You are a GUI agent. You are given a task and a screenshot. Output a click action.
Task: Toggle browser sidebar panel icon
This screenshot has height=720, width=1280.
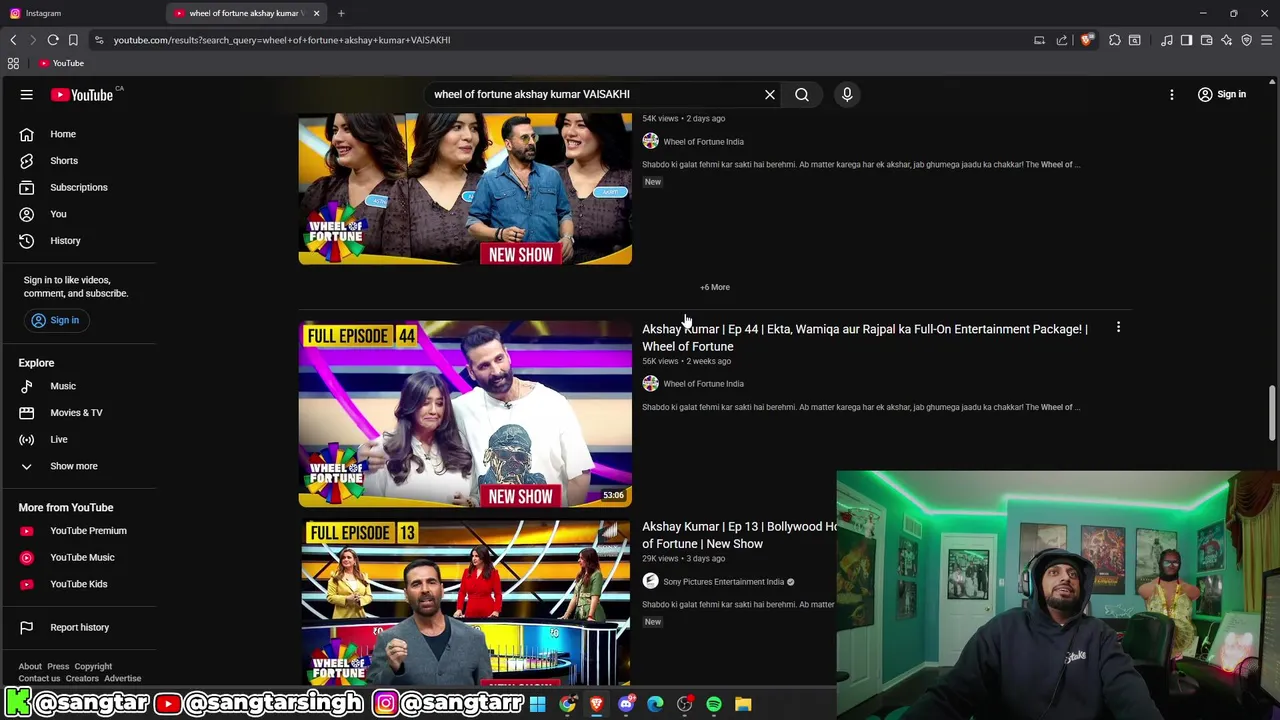coord(1186,40)
